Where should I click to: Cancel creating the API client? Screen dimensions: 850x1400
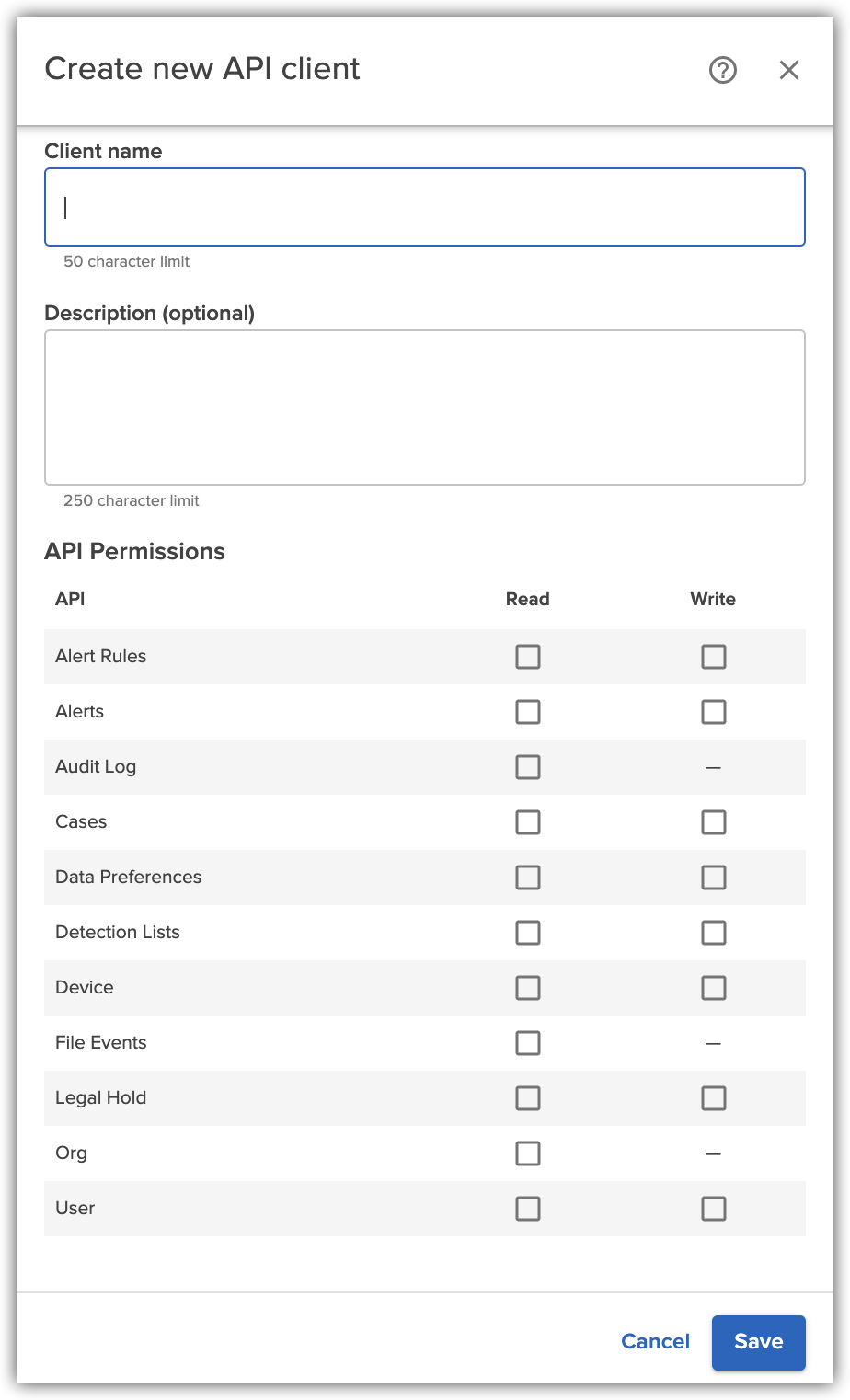[x=655, y=1342]
